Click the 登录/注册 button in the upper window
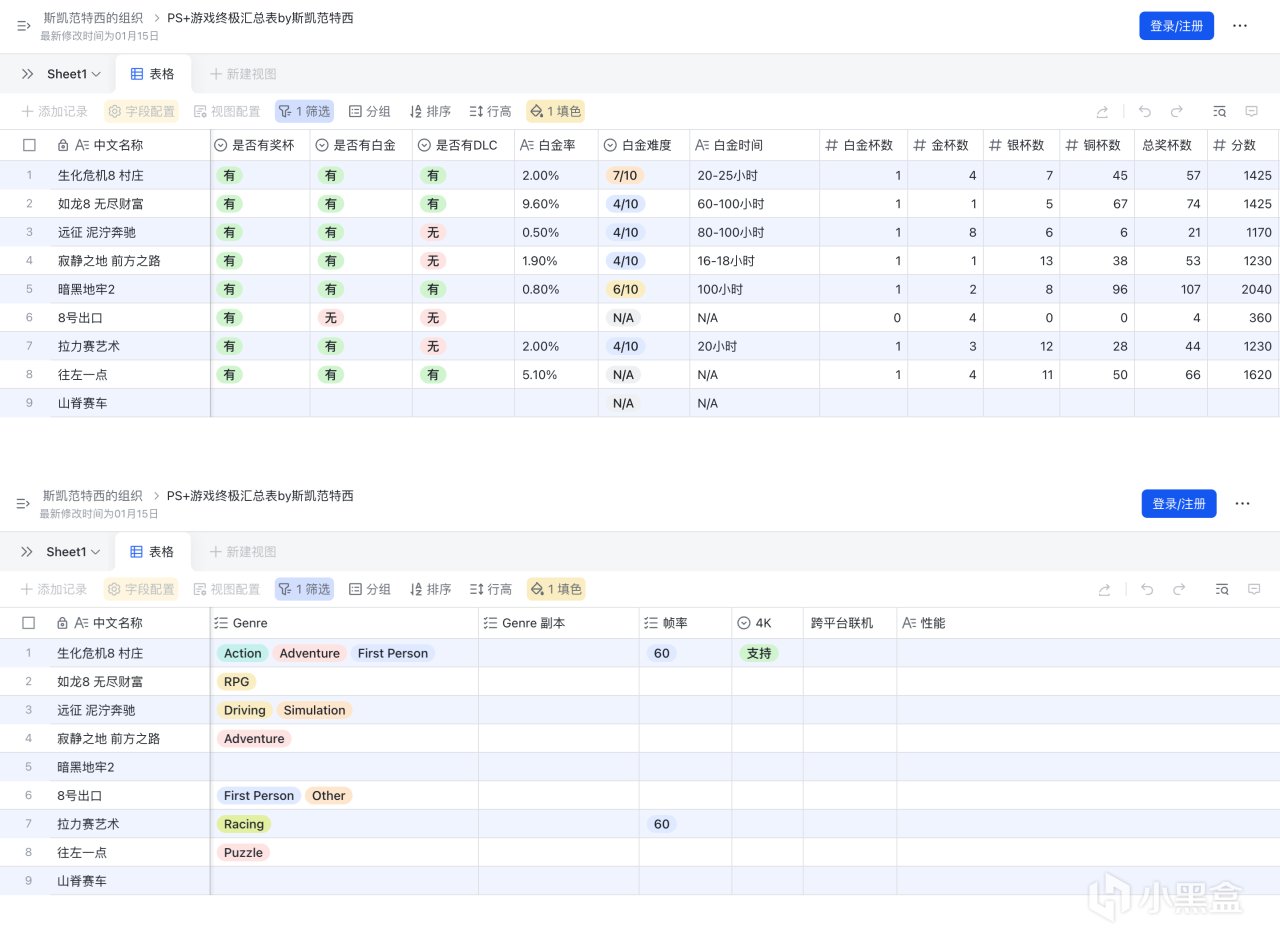Viewport: 1280px width, 945px height. (1176, 26)
